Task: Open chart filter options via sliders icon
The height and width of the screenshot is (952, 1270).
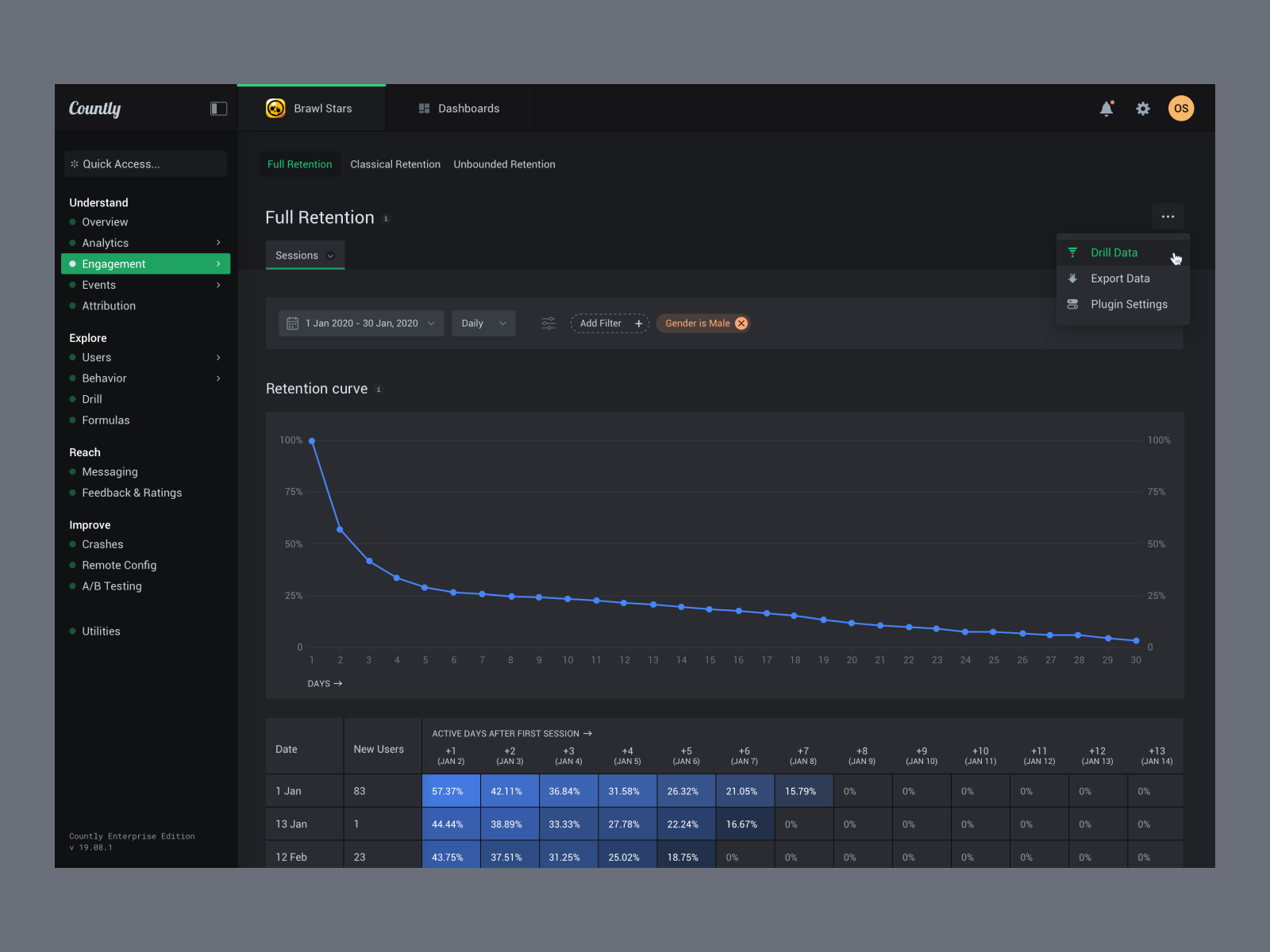Action: tap(548, 323)
